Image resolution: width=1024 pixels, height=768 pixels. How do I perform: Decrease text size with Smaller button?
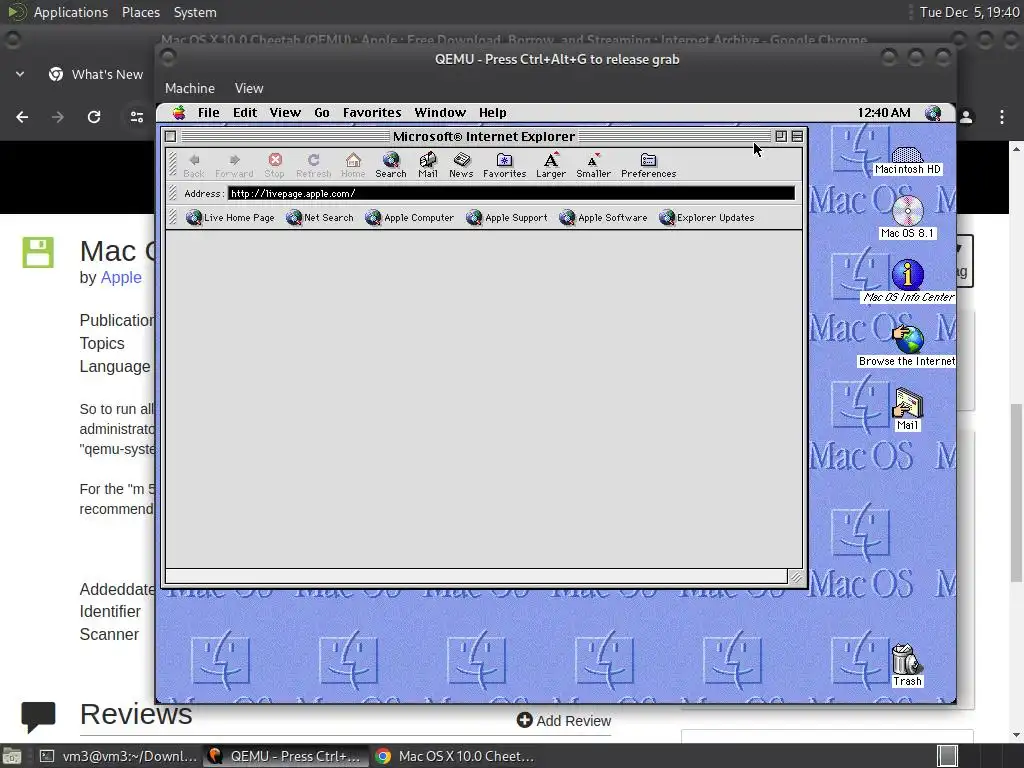coord(593,165)
